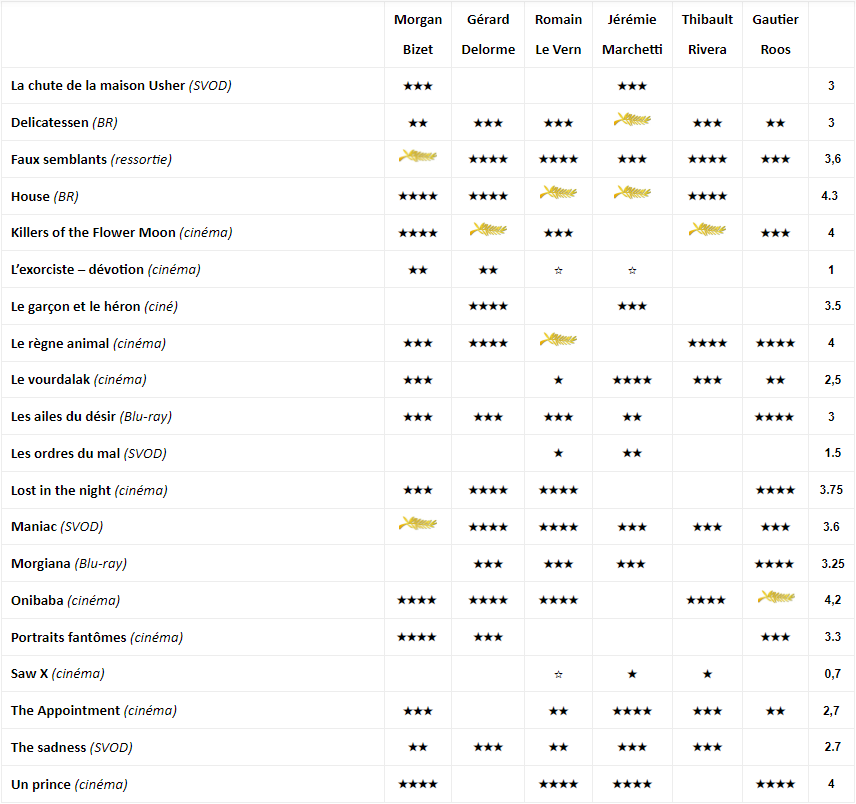Click Gérard Delorme's golden palm for Killers of the Flower Moon

[488, 231]
